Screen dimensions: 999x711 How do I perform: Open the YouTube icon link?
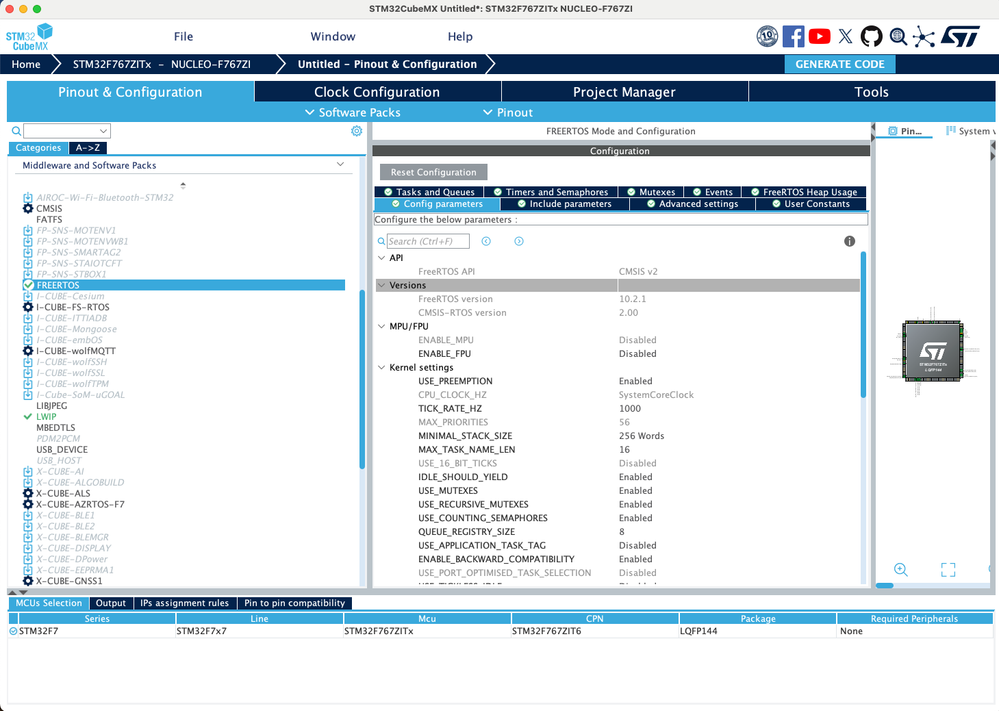(x=819, y=36)
